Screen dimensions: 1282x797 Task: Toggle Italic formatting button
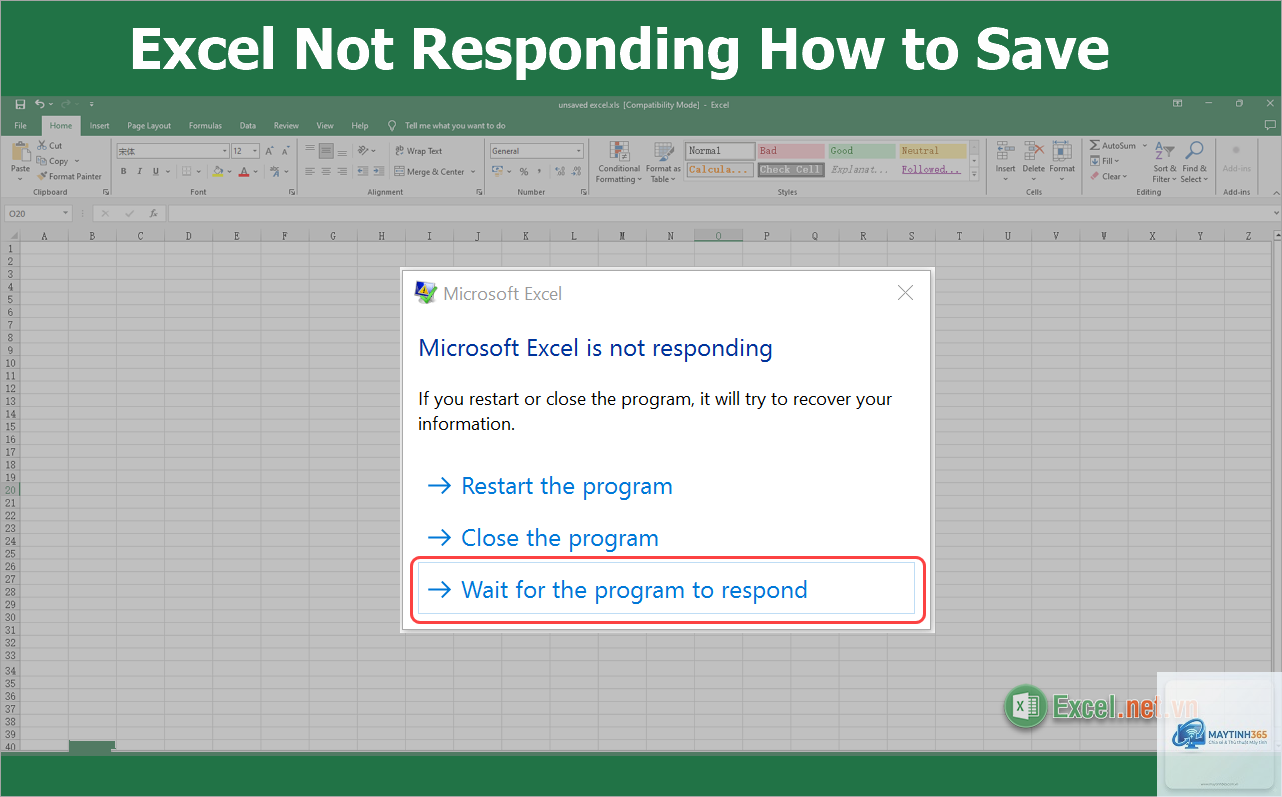click(x=138, y=171)
